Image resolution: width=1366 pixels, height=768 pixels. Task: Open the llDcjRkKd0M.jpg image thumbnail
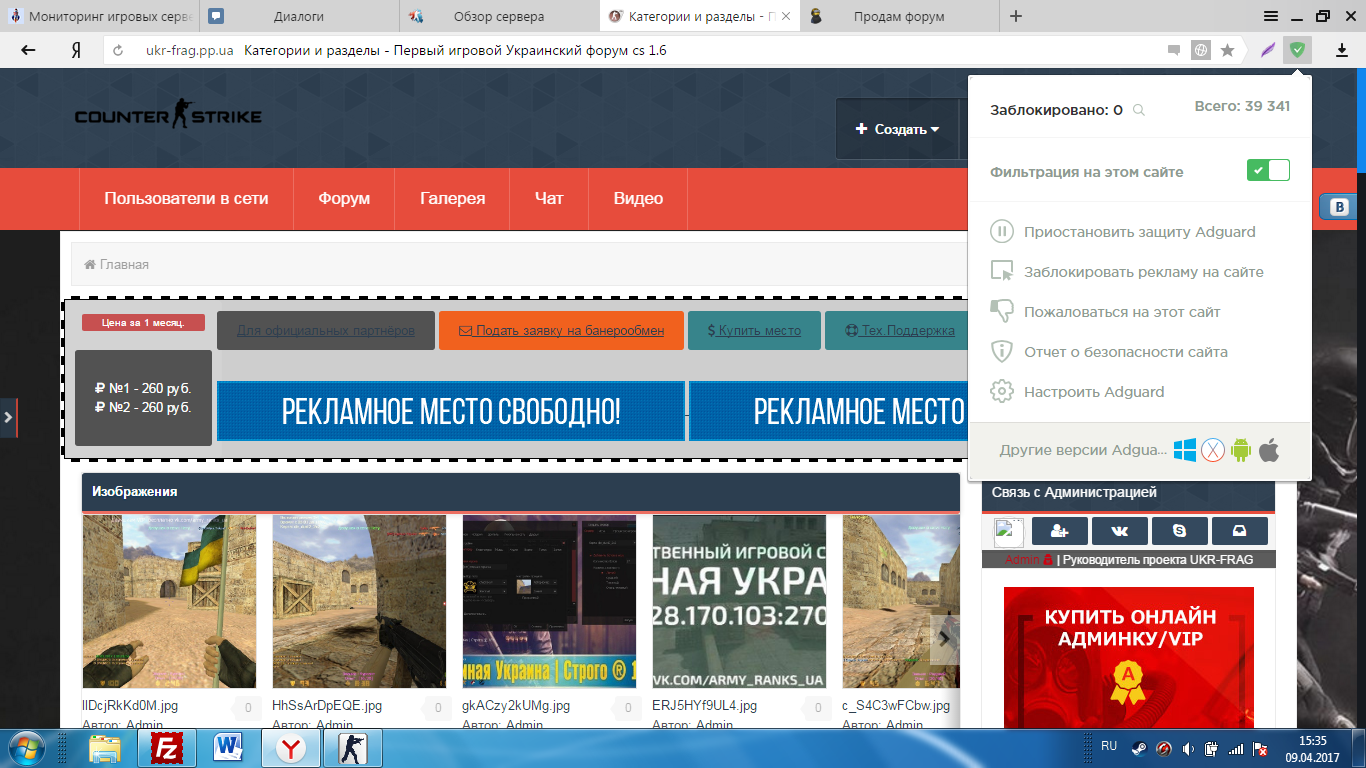coord(169,601)
